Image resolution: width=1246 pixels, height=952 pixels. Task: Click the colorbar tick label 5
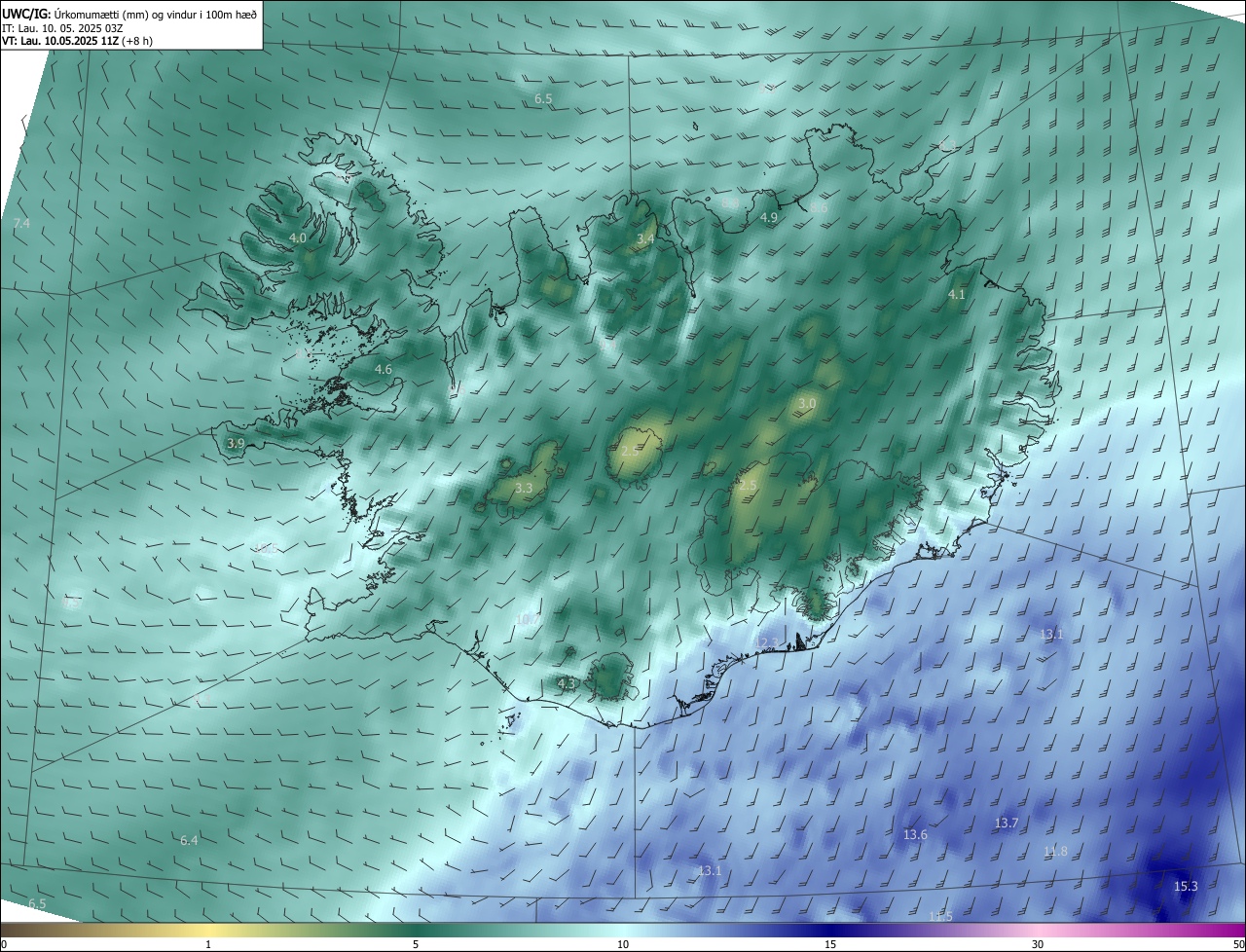(416, 944)
